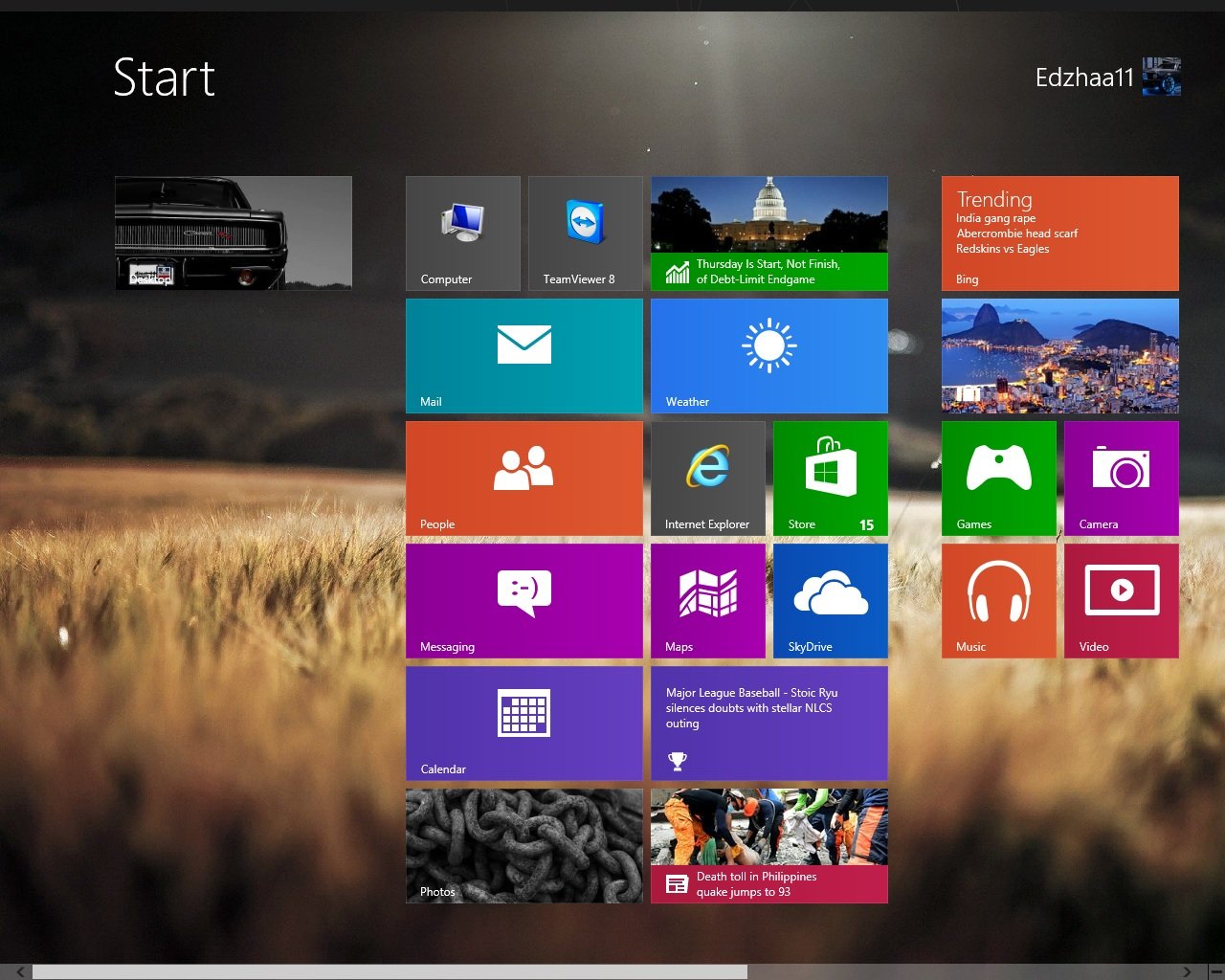Open the Games tile
The width and height of the screenshot is (1225, 980).
tap(999, 479)
